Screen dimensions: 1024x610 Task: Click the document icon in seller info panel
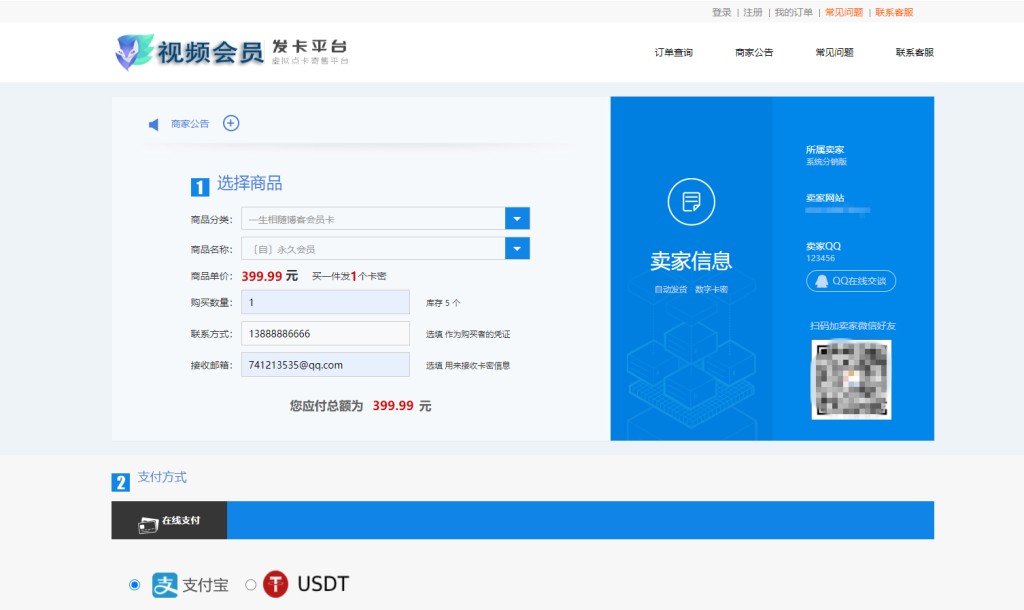click(x=690, y=201)
